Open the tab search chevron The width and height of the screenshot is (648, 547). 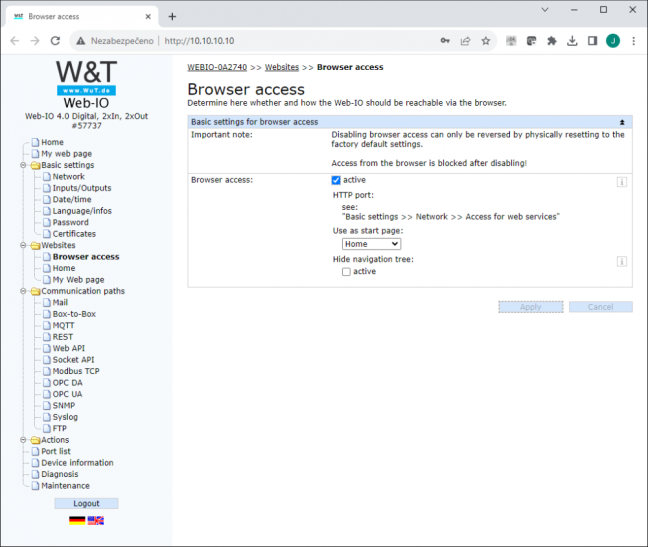[x=545, y=10]
